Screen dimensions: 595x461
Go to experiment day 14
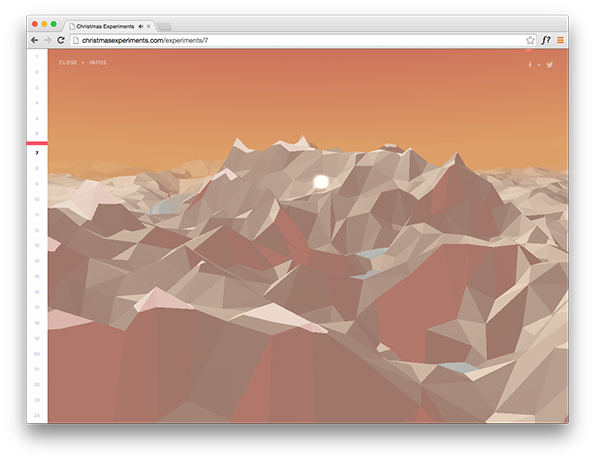pyautogui.click(x=37, y=261)
